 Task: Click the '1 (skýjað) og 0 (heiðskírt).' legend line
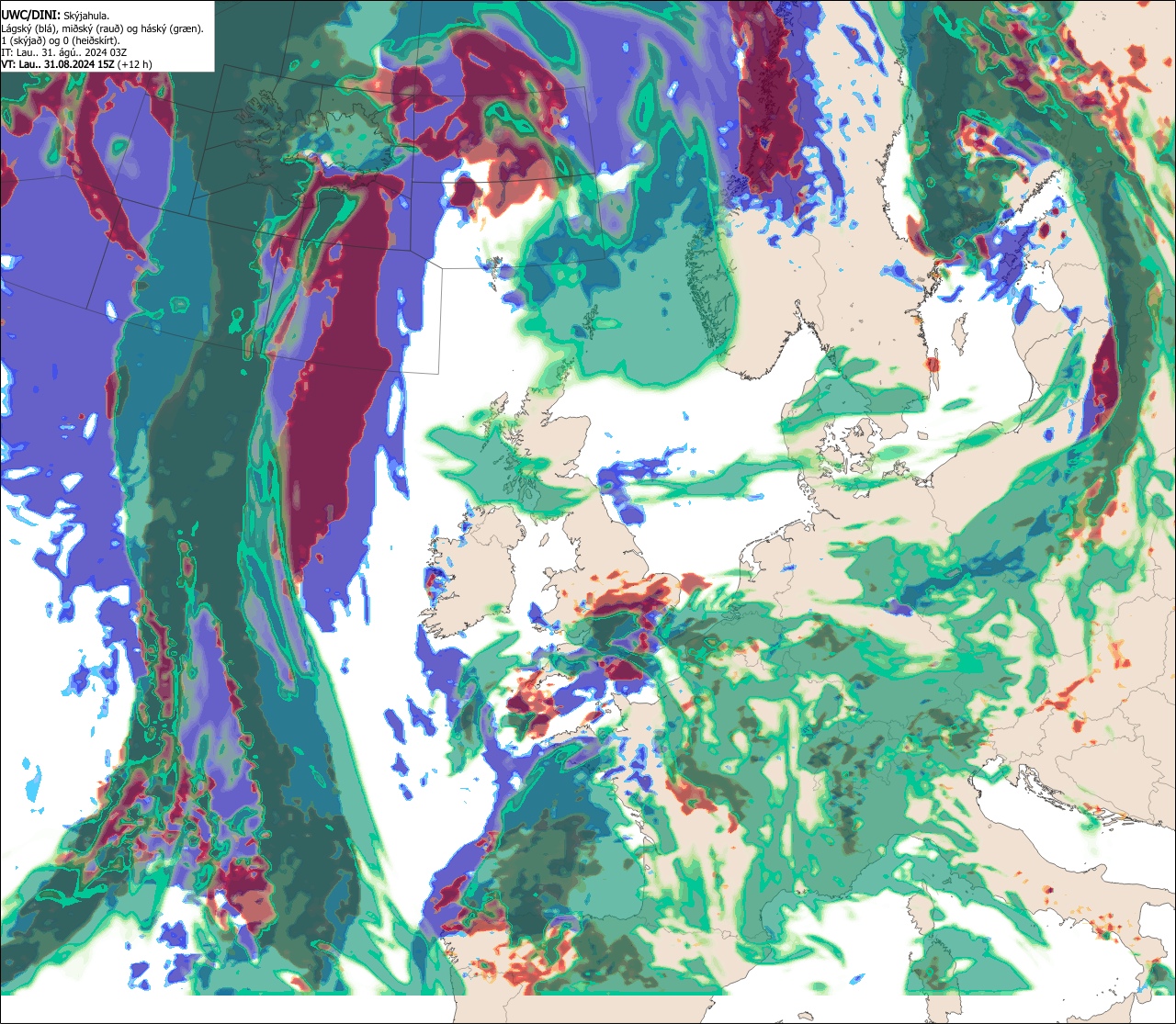coord(61,40)
